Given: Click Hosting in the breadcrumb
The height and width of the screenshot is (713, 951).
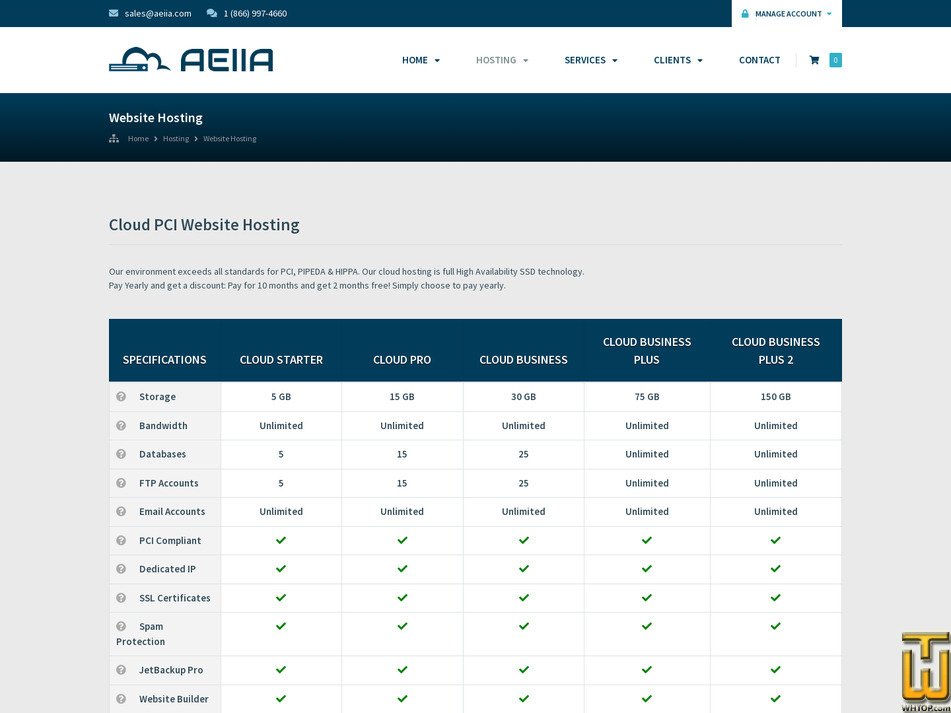Looking at the screenshot, I should (176, 139).
